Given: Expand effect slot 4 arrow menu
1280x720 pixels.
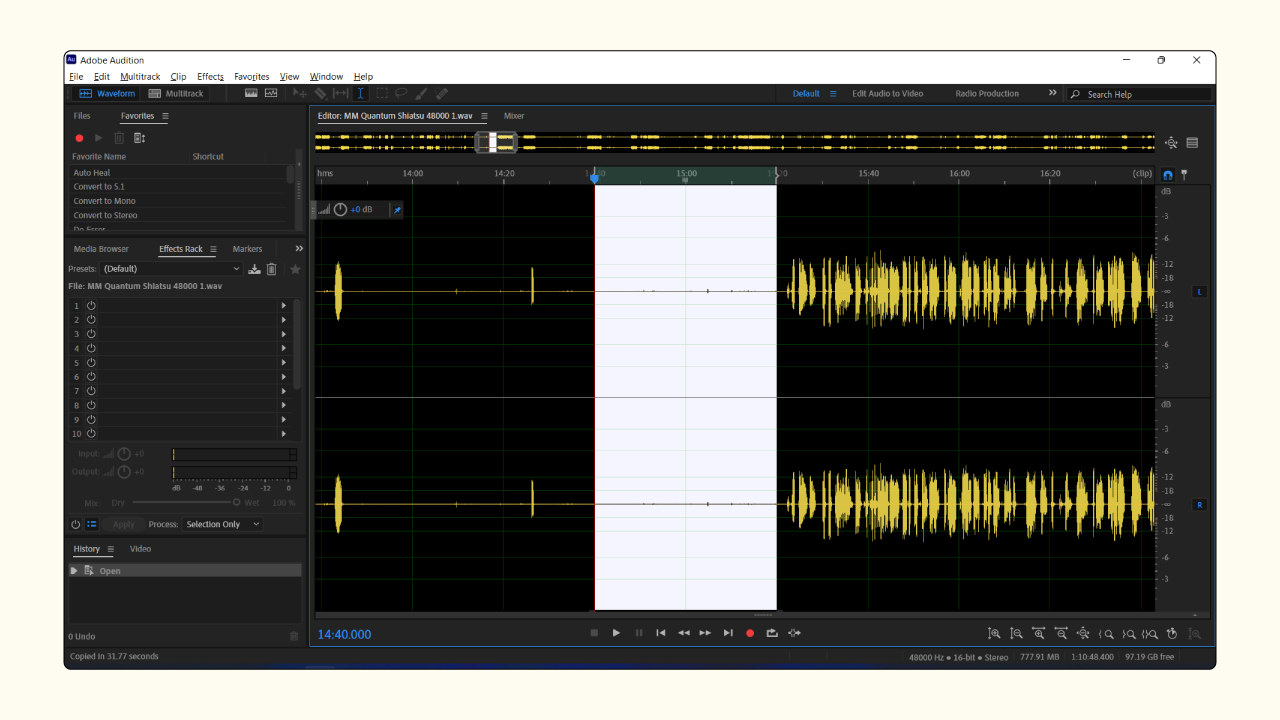Looking at the screenshot, I should (x=283, y=348).
